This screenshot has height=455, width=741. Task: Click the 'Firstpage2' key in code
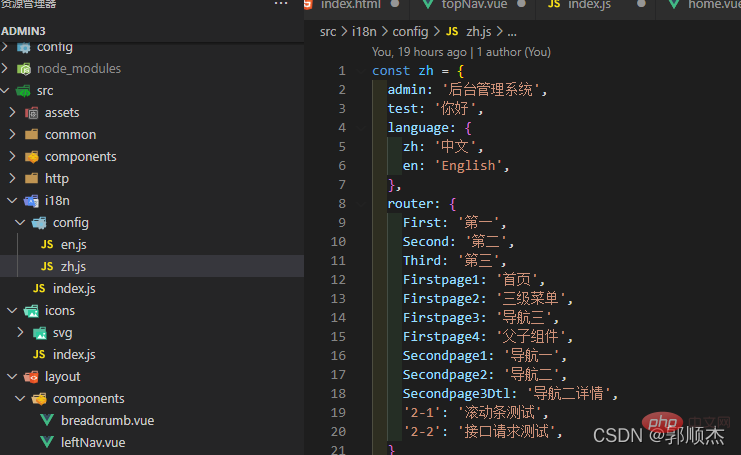pyautogui.click(x=440, y=299)
